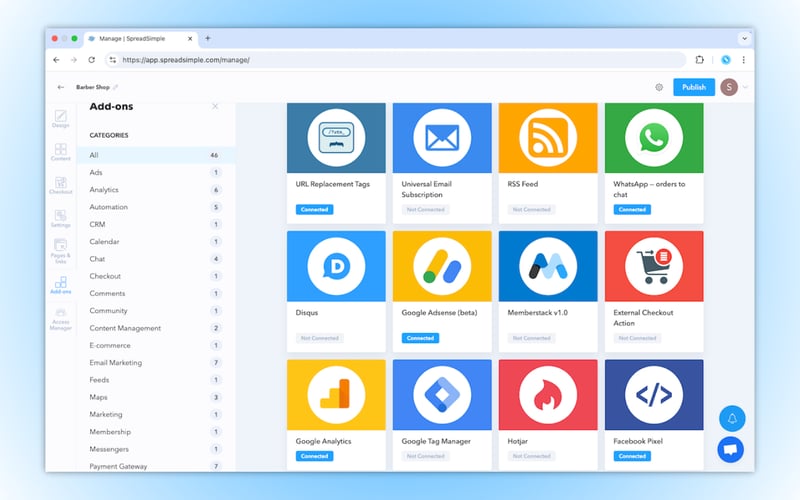Choose the Content Management category

tap(156, 328)
